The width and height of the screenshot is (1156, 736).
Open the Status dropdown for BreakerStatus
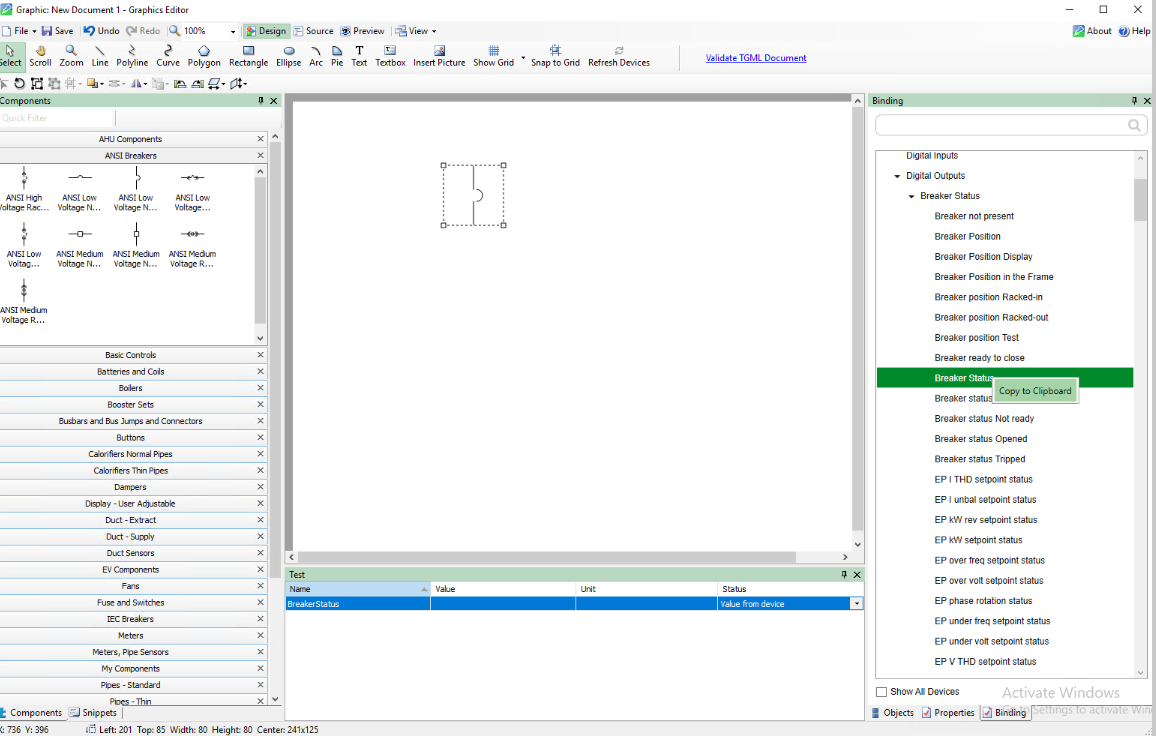click(x=856, y=604)
